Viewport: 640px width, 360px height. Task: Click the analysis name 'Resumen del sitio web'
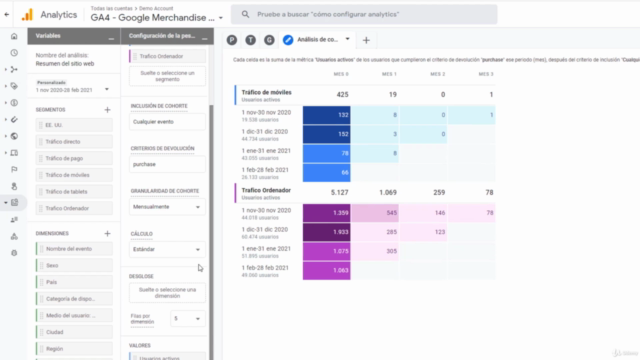65,64
